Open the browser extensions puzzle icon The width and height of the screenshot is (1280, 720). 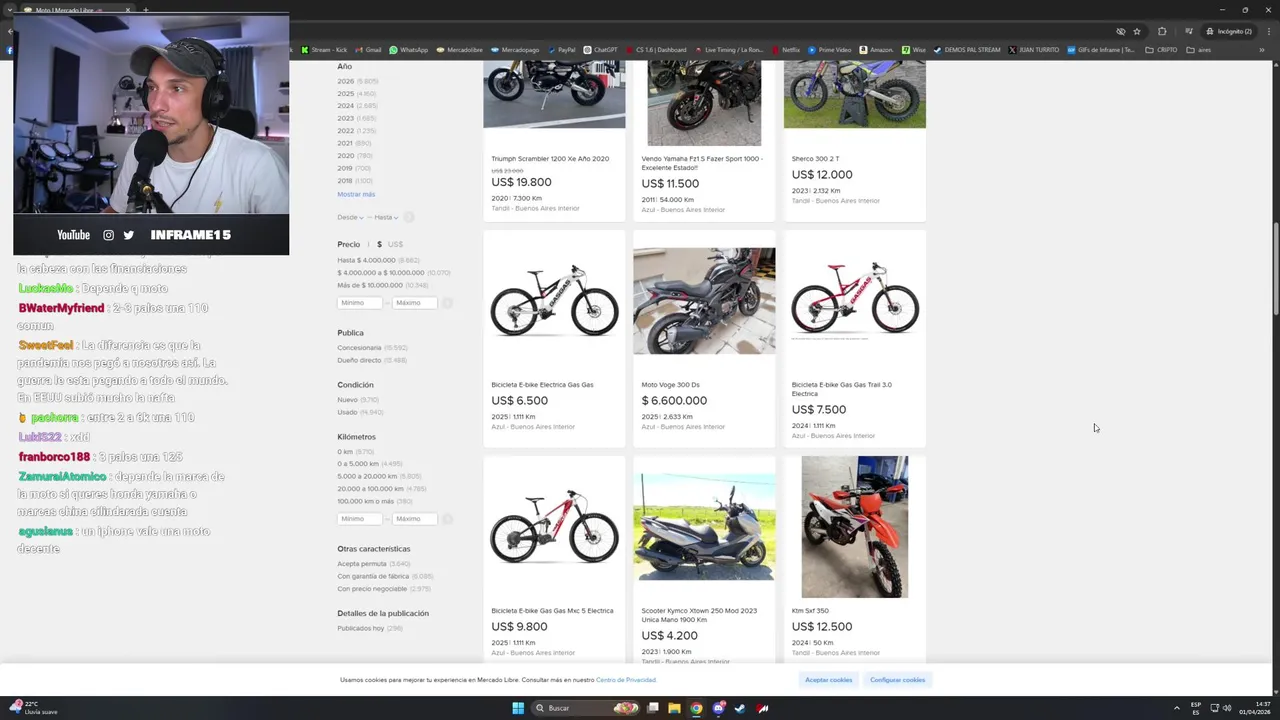tap(1162, 31)
